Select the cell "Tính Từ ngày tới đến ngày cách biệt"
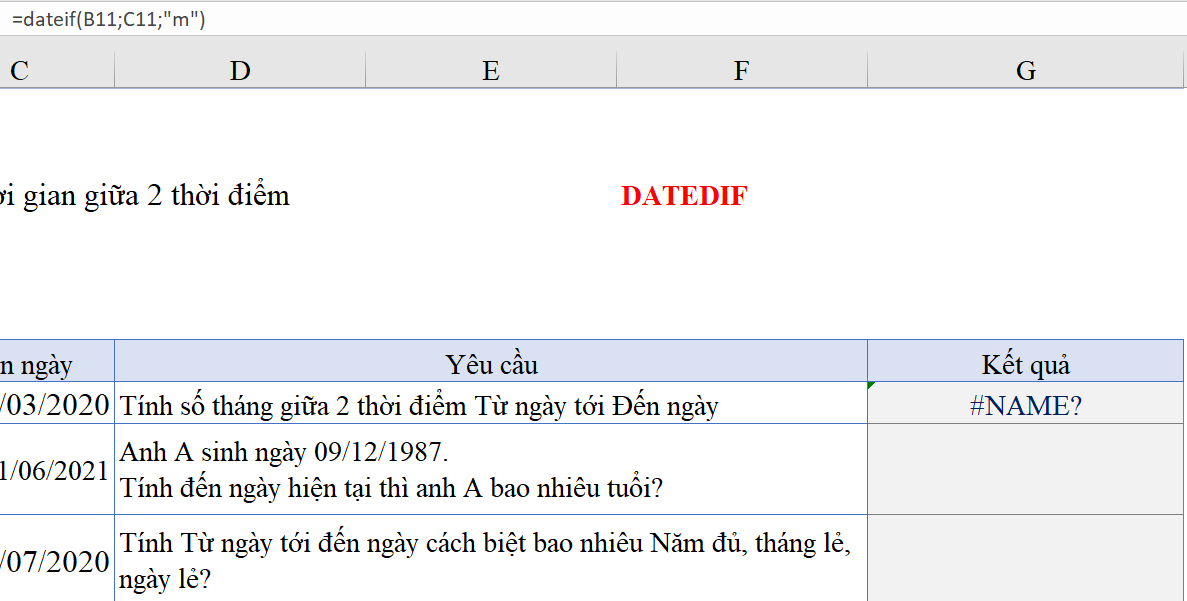Image resolution: width=1187 pixels, height=601 pixels. click(491, 559)
